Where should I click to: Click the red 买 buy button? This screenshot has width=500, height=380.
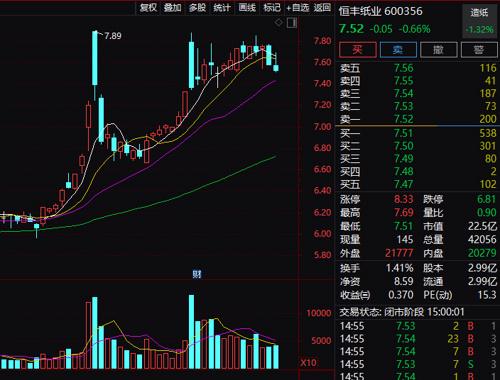point(358,50)
